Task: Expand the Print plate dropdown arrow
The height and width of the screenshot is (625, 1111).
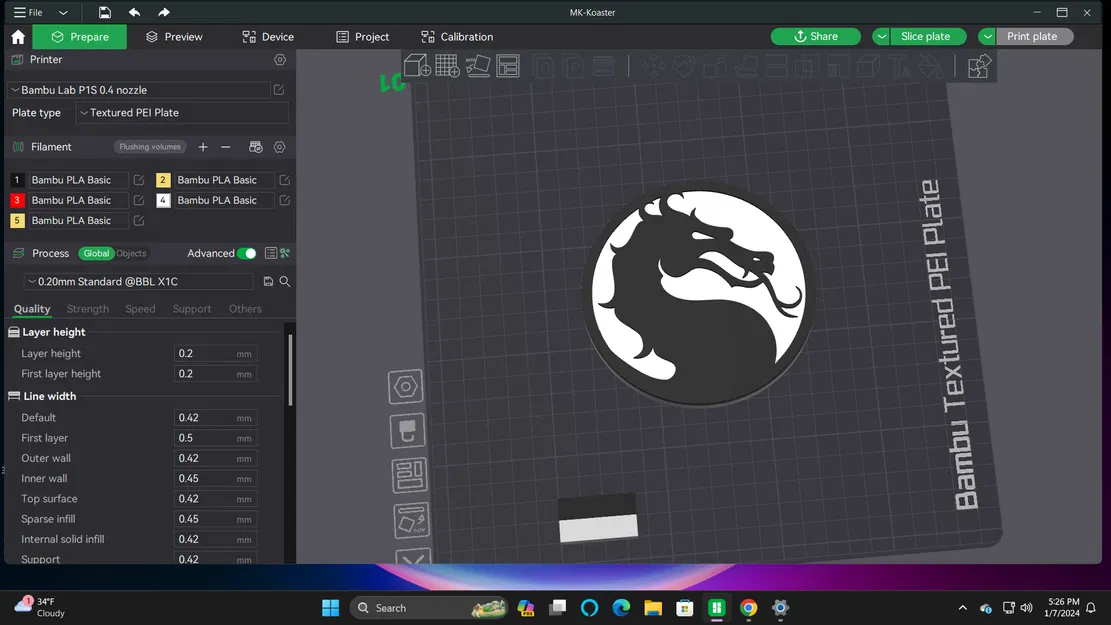Action: 987,36
